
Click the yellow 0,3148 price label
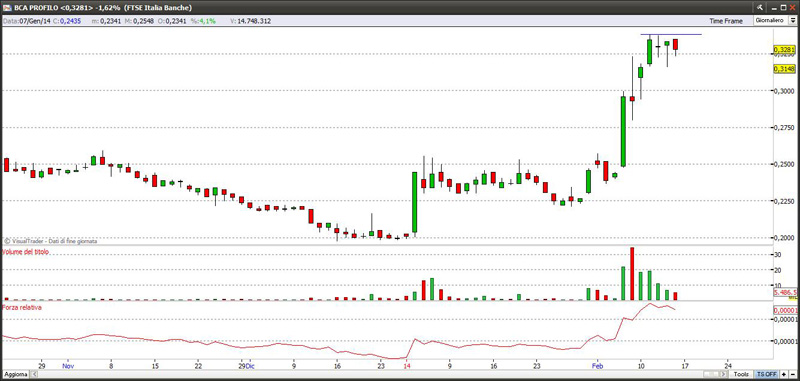784,68
